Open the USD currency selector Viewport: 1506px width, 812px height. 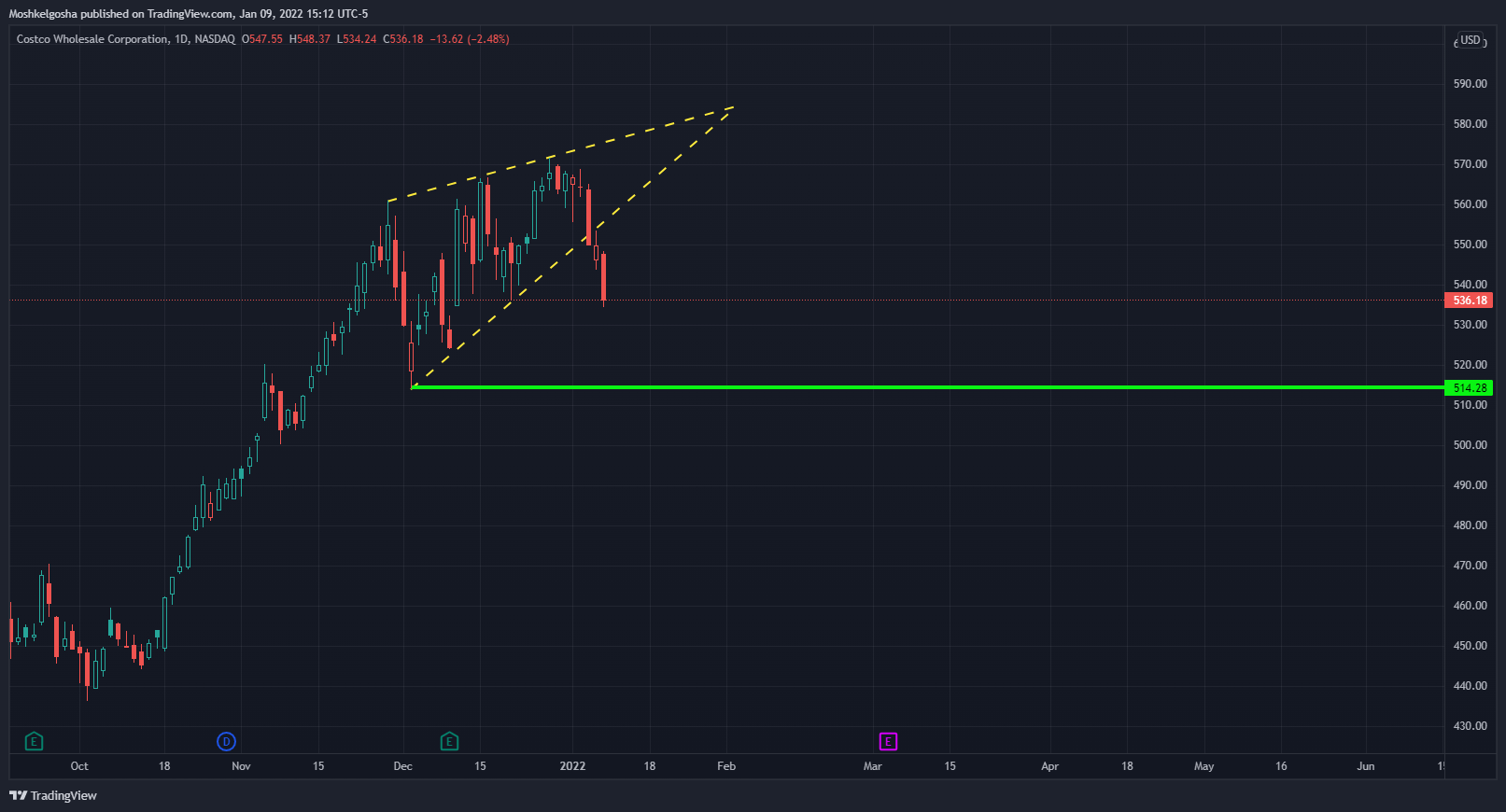point(1471,40)
